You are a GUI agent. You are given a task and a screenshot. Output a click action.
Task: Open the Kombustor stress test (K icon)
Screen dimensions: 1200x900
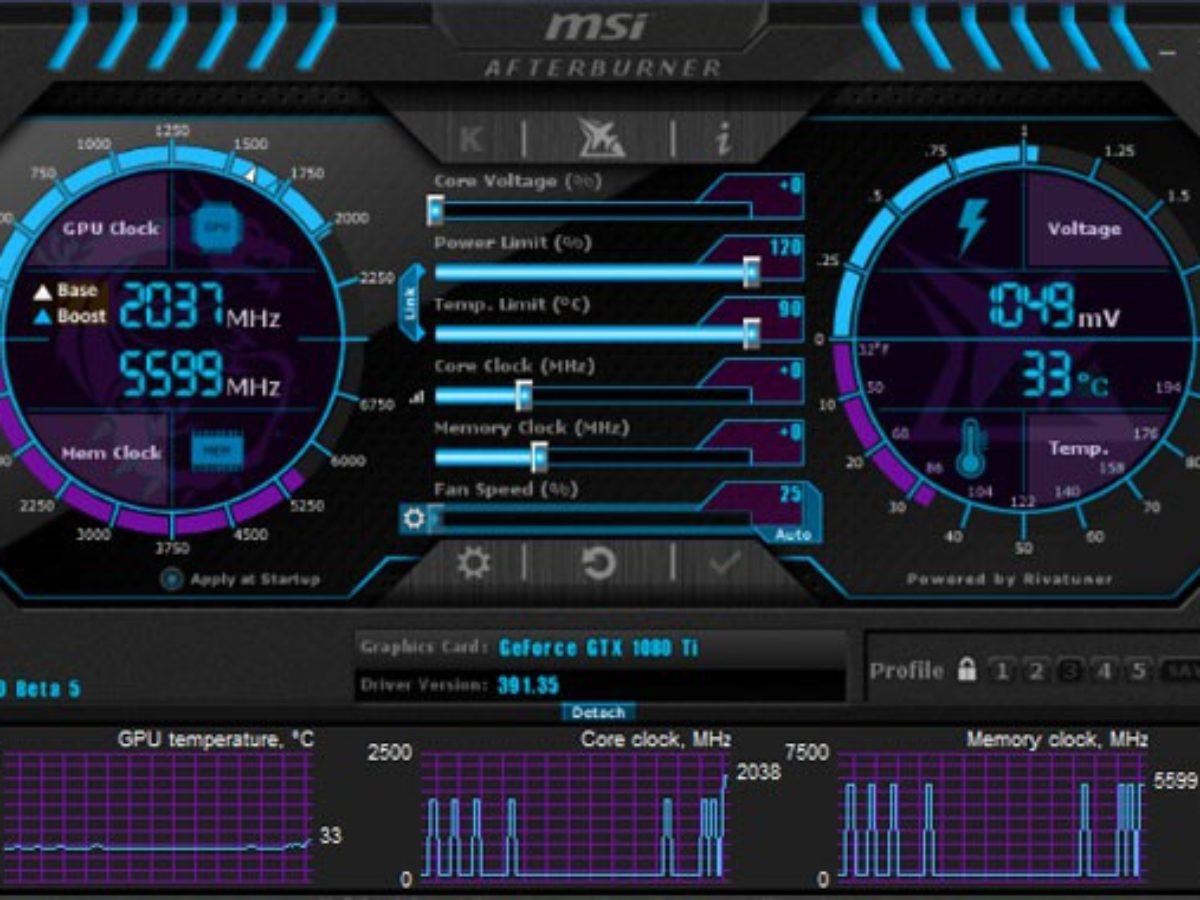470,139
